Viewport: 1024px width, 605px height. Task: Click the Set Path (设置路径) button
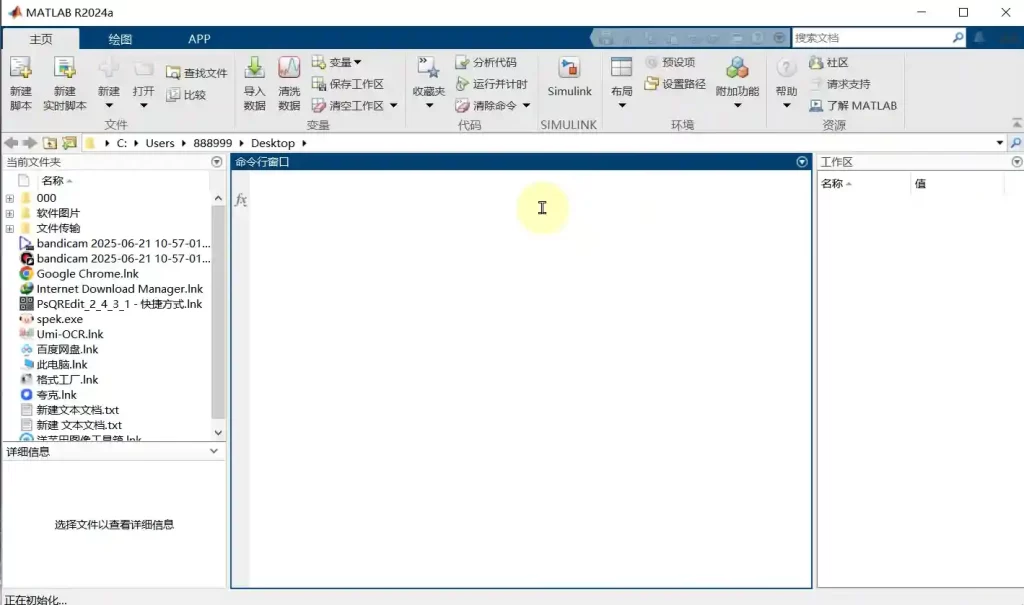click(675, 84)
